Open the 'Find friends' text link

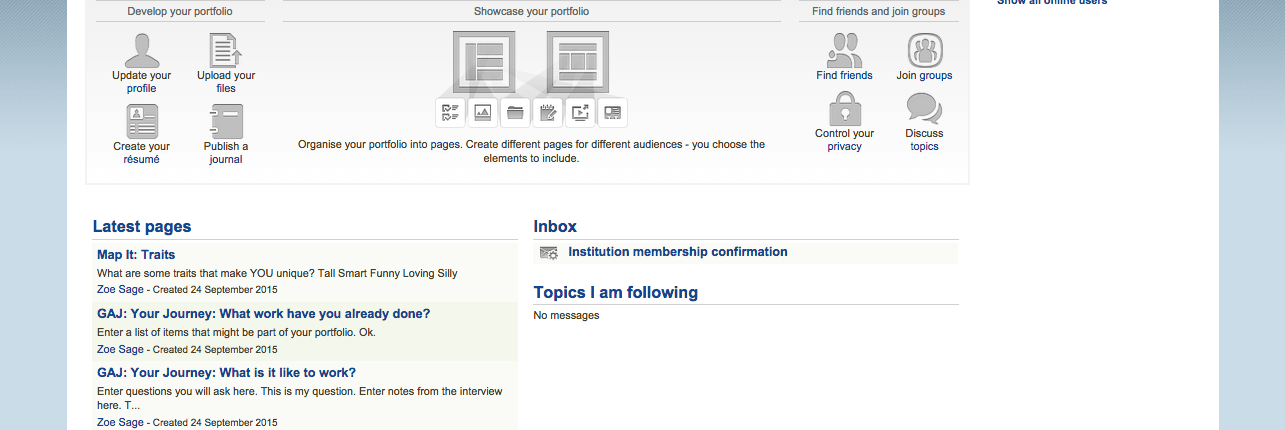[845, 76]
